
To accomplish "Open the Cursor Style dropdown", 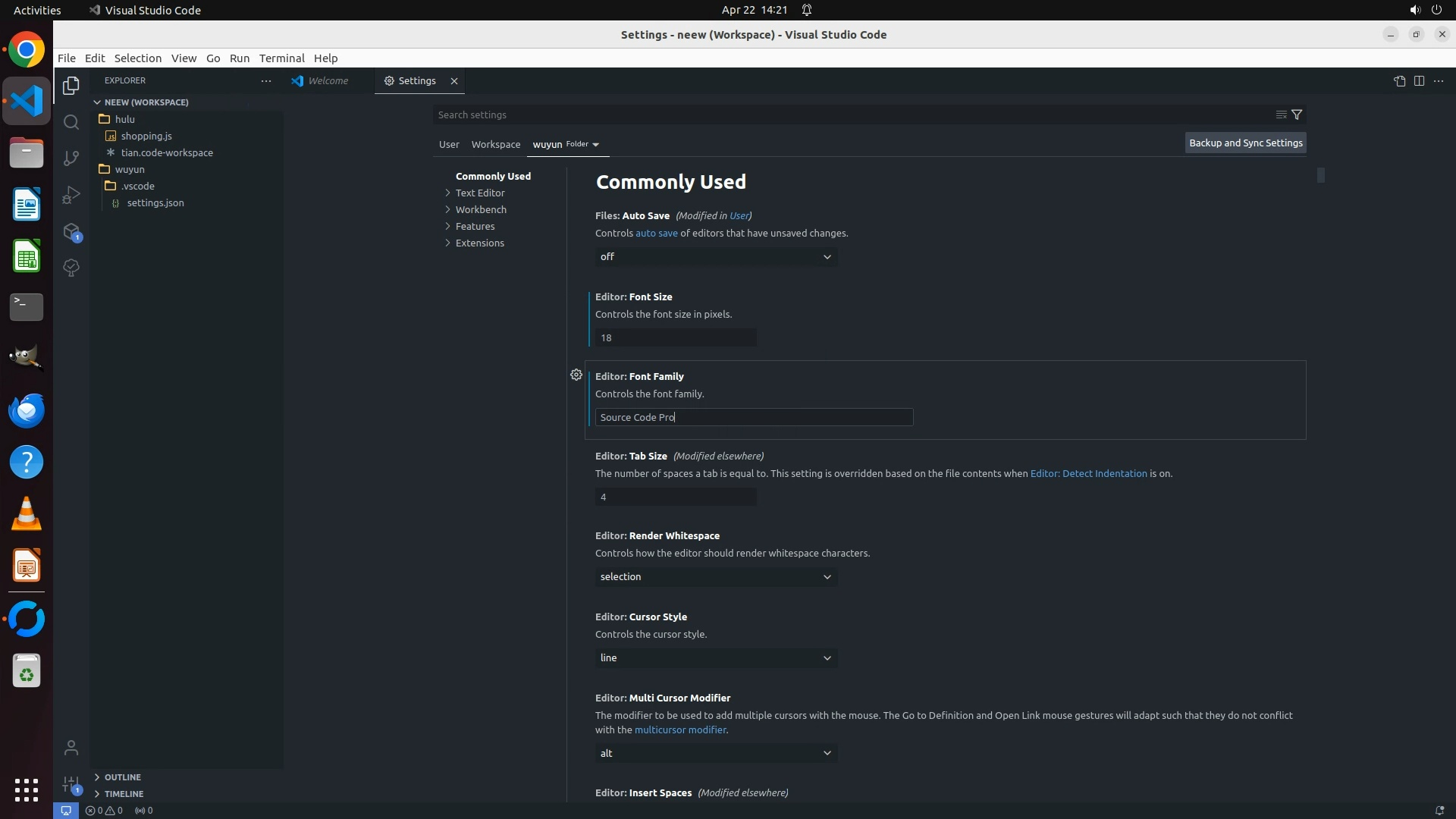I will 716,658.
